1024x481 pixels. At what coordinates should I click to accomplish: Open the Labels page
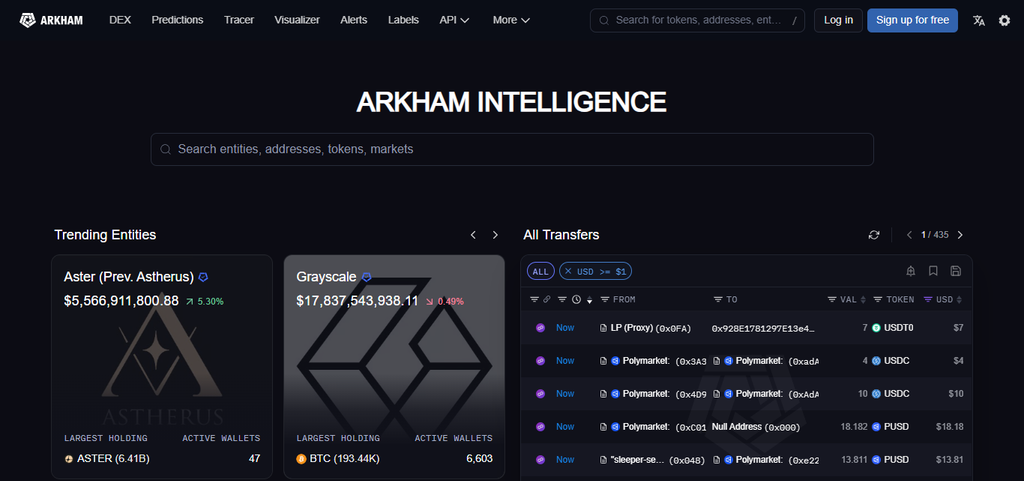tap(404, 20)
